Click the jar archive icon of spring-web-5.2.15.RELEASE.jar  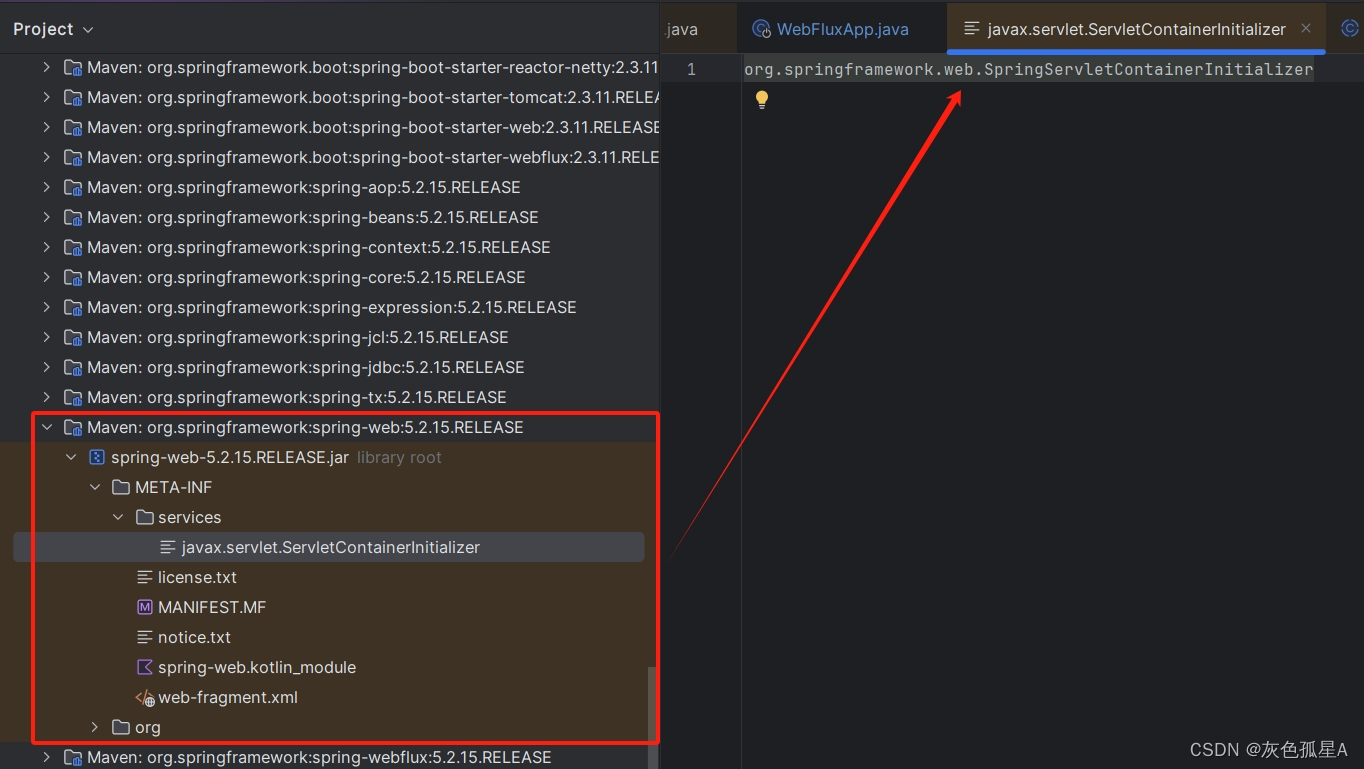(97, 457)
